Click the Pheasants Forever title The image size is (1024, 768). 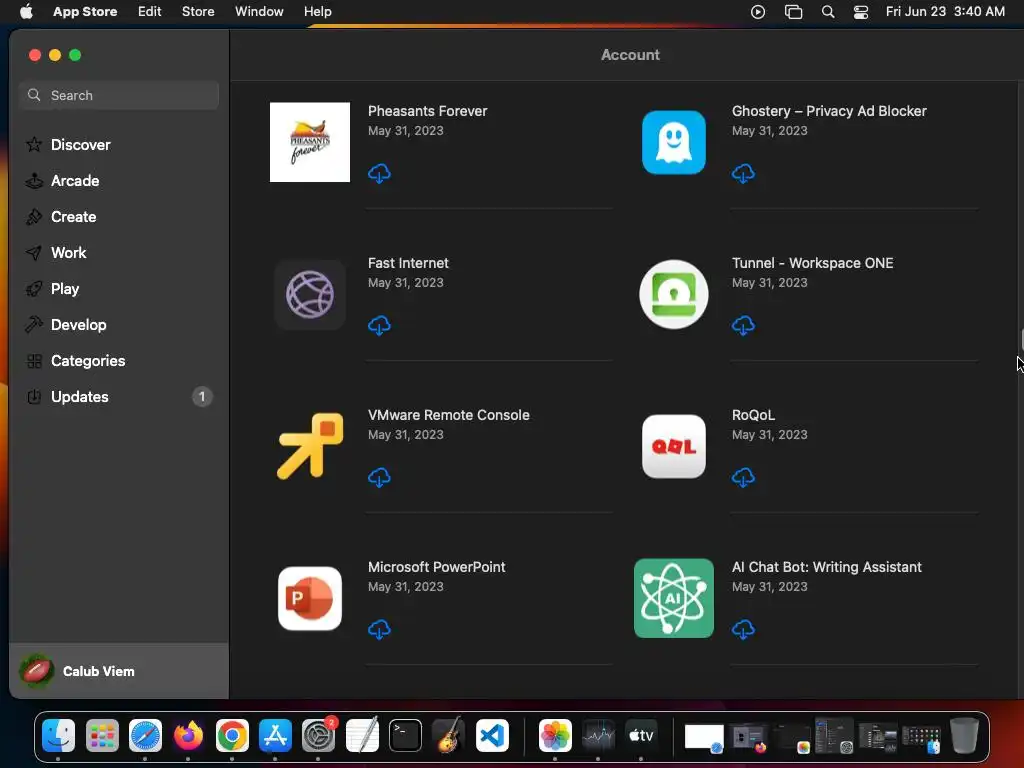coord(427,111)
